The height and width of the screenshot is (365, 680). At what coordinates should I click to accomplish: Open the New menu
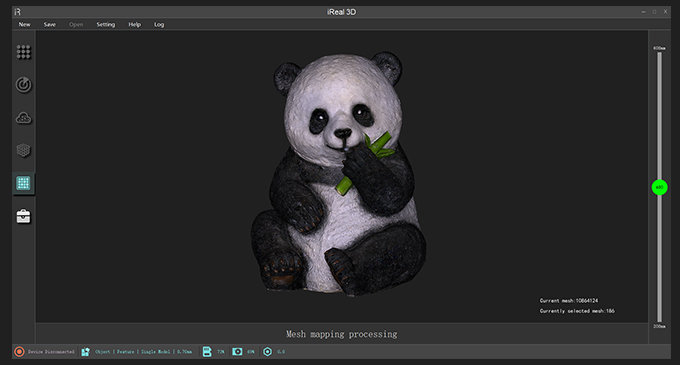[x=24, y=25]
